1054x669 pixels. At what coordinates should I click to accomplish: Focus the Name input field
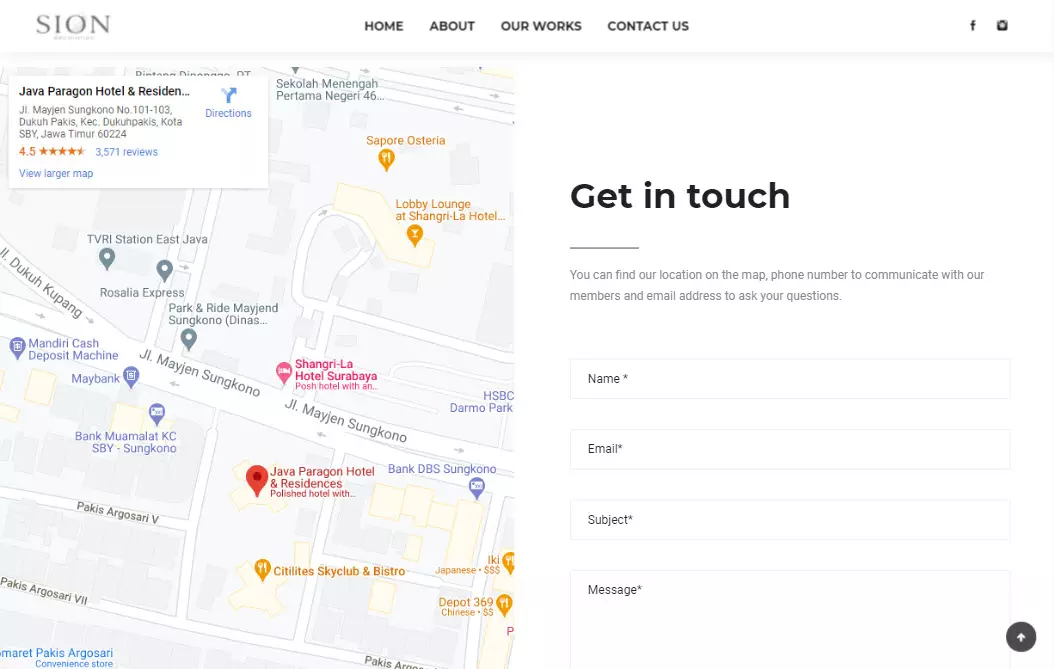[790, 379]
